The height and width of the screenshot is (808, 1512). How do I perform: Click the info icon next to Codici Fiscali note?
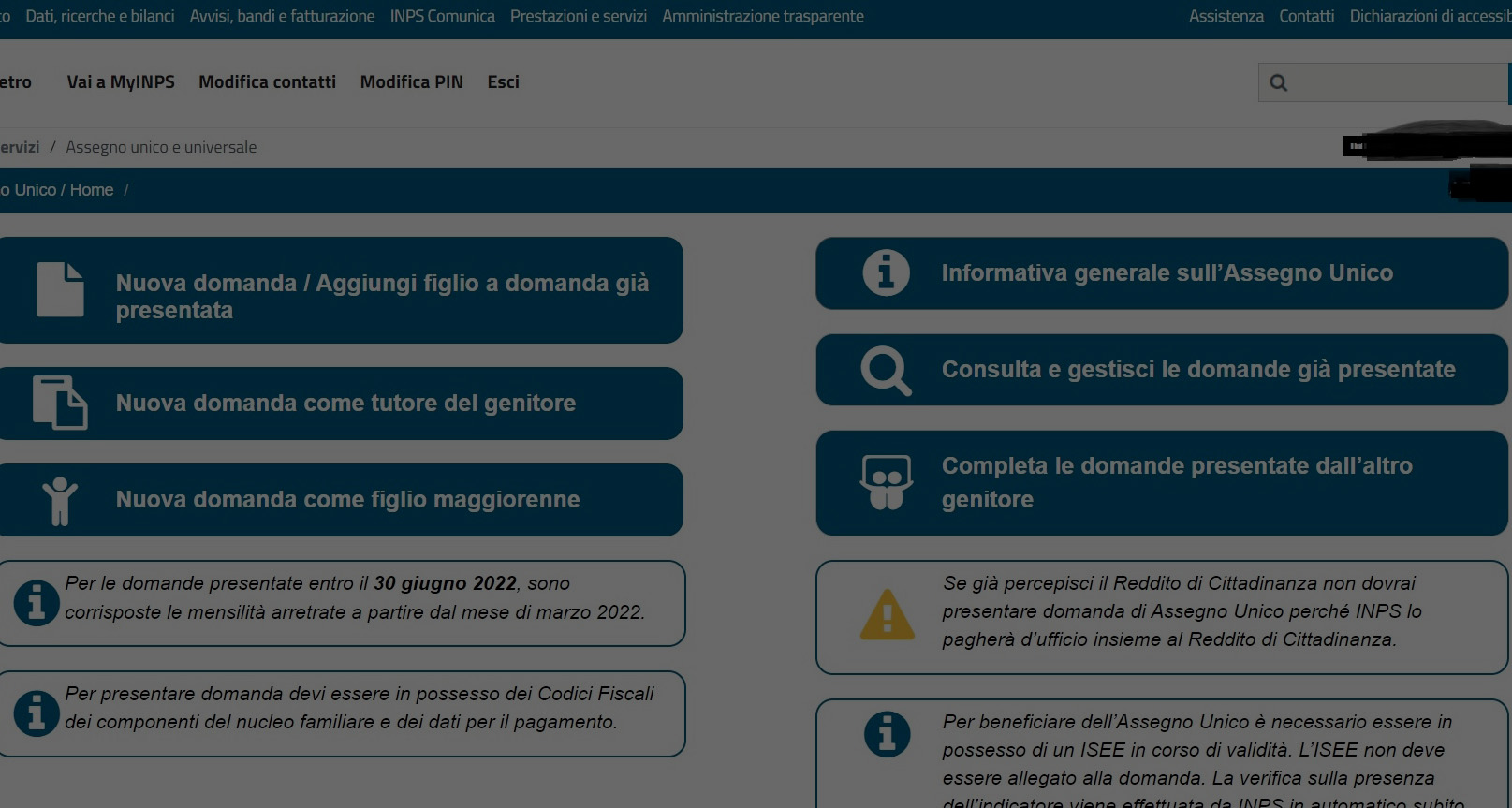pos(37,713)
